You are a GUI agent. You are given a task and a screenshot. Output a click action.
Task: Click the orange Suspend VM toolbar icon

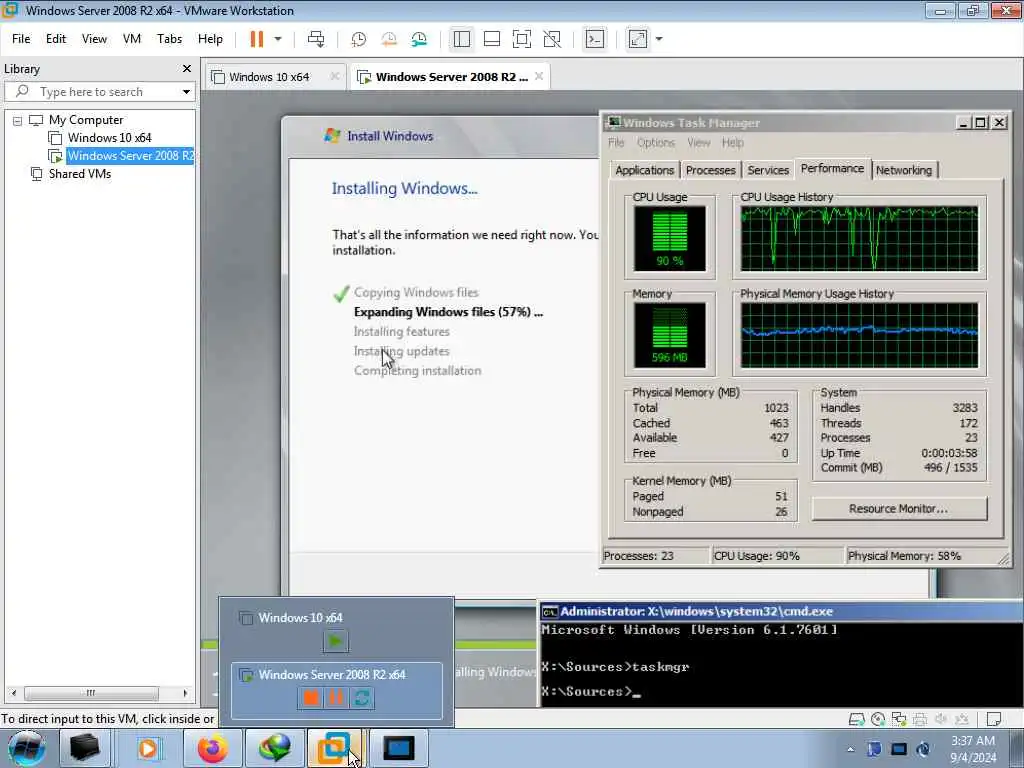pos(257,39)
